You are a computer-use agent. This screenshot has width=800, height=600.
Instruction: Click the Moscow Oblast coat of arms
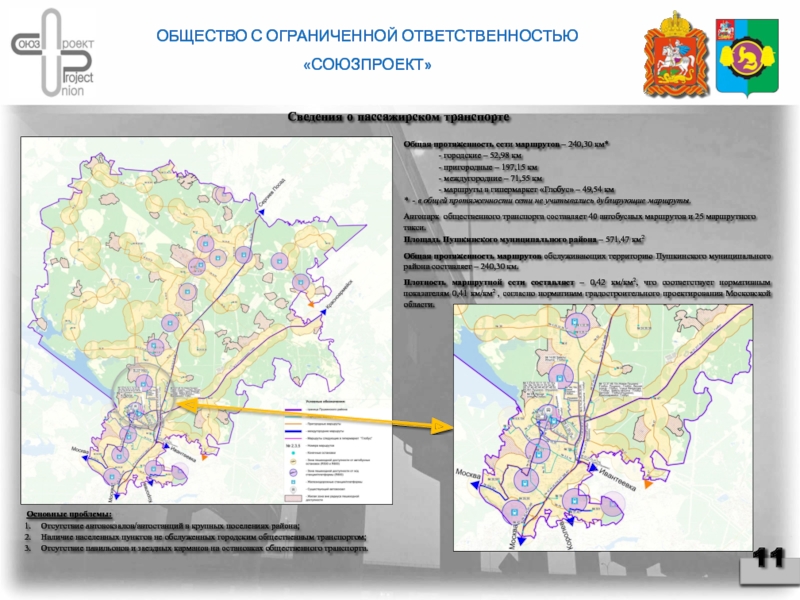[x=676, y=54]
